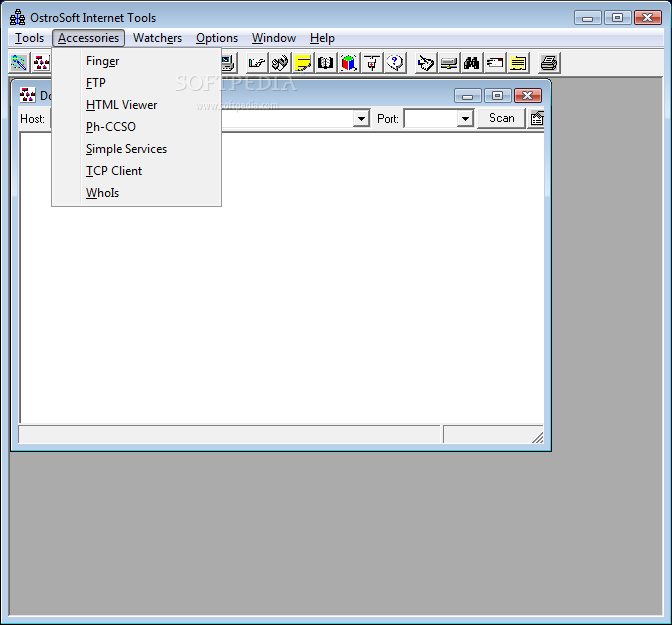This screenshot has height=625, width=672.
Task: Click the colored cube toolbar icon
Action: tap(349, 63)
